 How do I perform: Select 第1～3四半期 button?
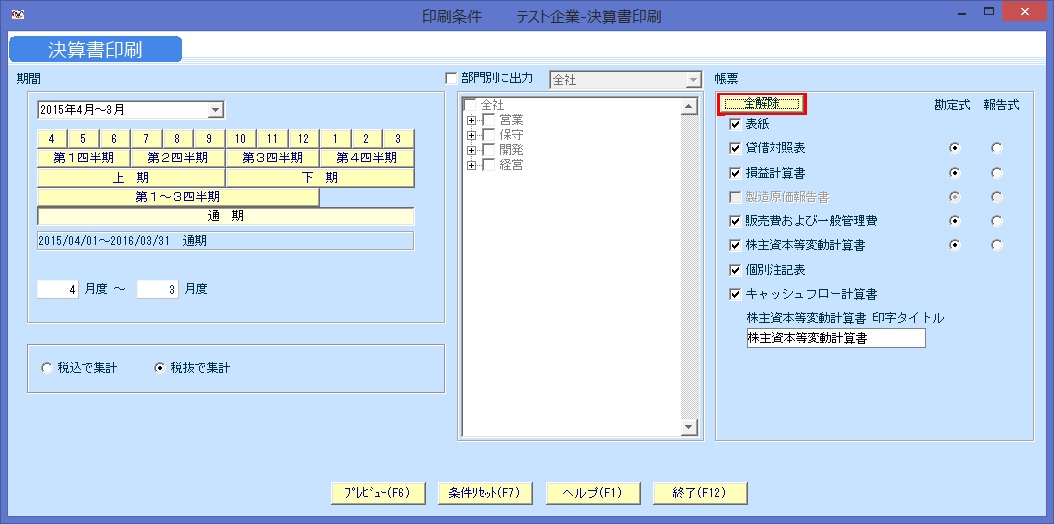(x=178, y=198)
